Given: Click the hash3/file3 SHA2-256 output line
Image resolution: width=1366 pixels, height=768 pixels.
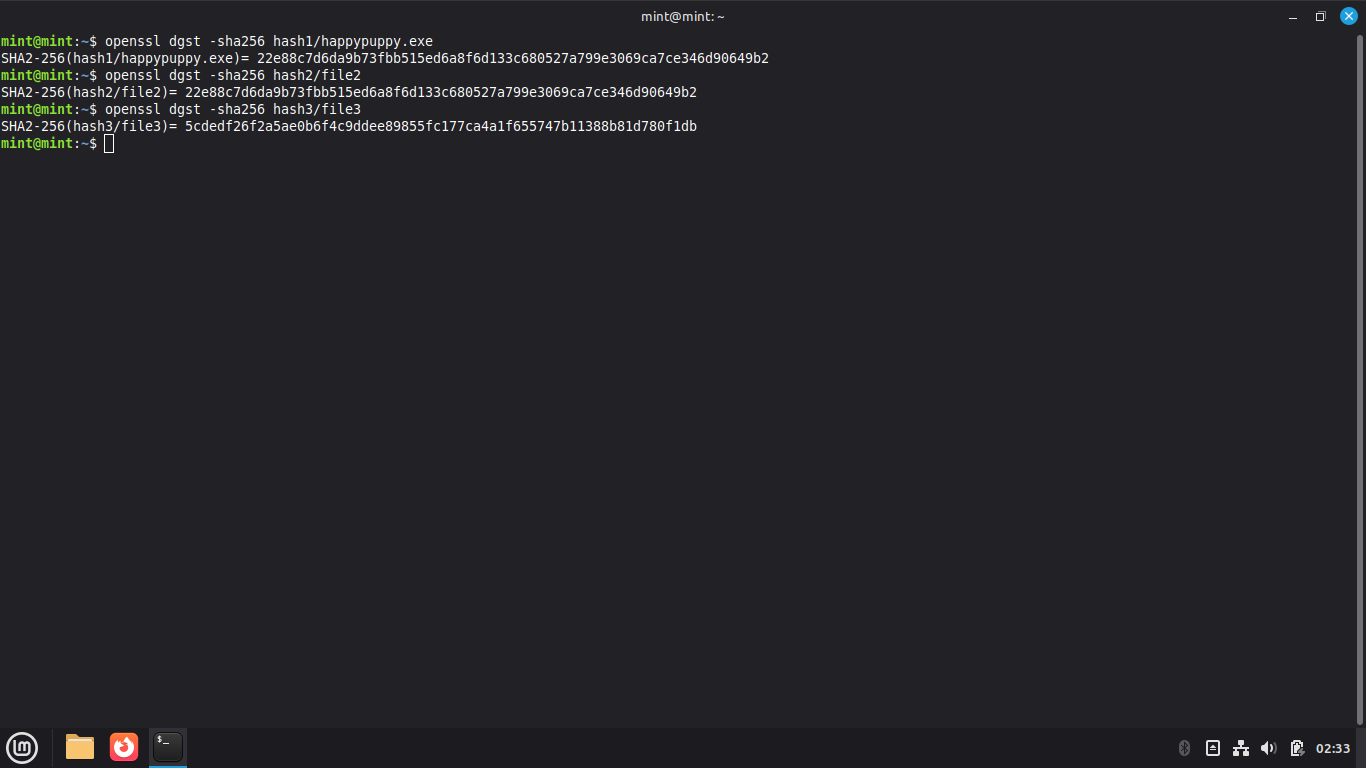Looking at the screenshot, I should pos(348,127).
